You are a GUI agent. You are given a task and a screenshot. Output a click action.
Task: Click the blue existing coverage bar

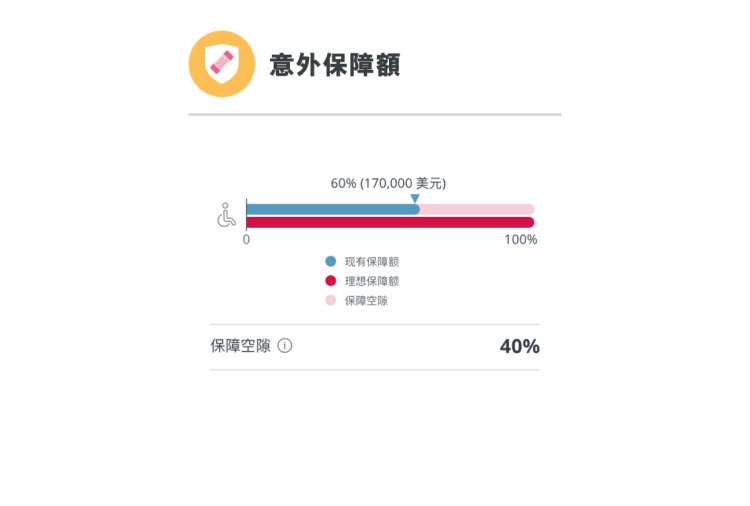tap(333, 209)
